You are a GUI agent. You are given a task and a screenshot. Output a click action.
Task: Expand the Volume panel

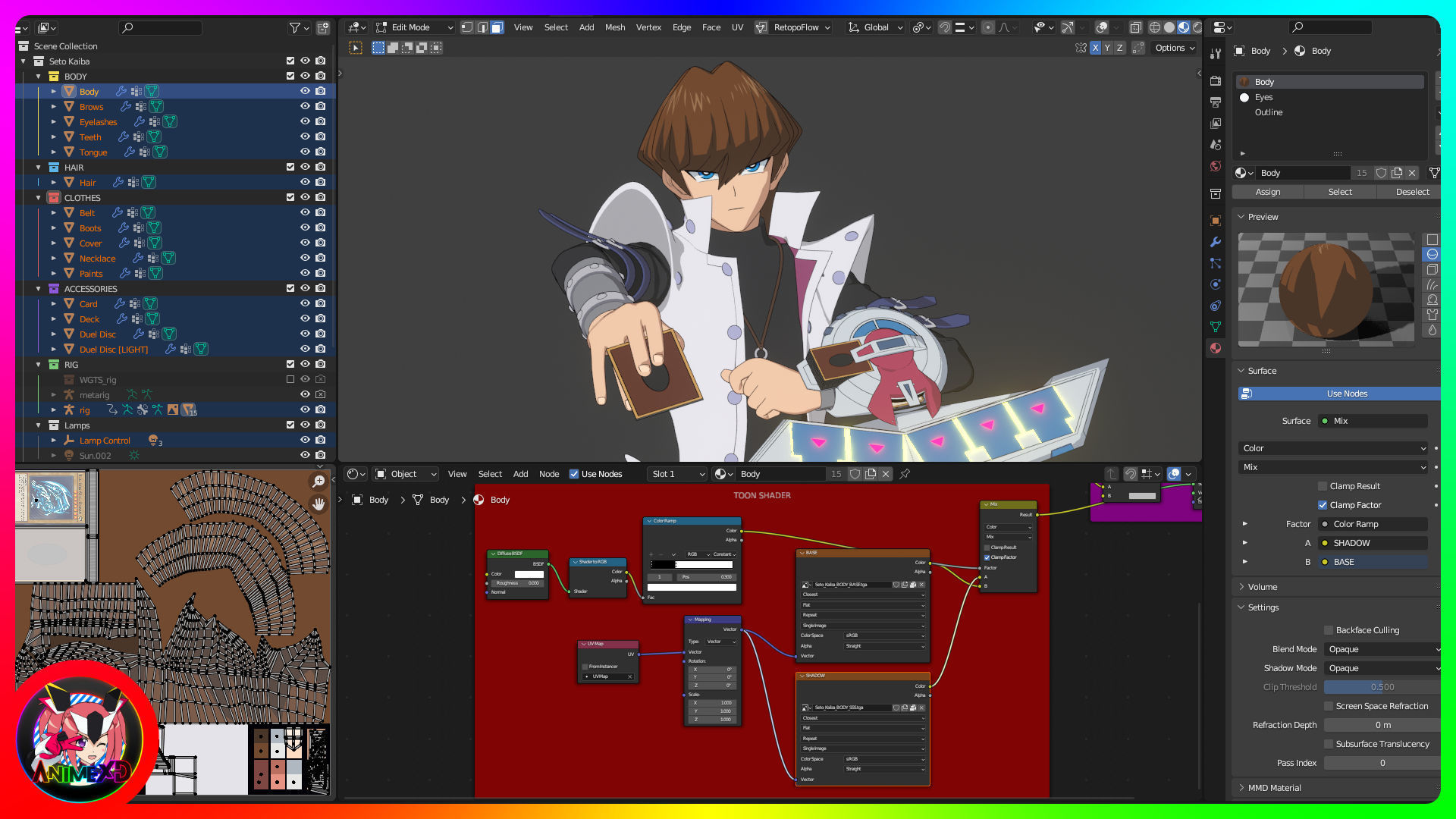[x=1262, y=587]
